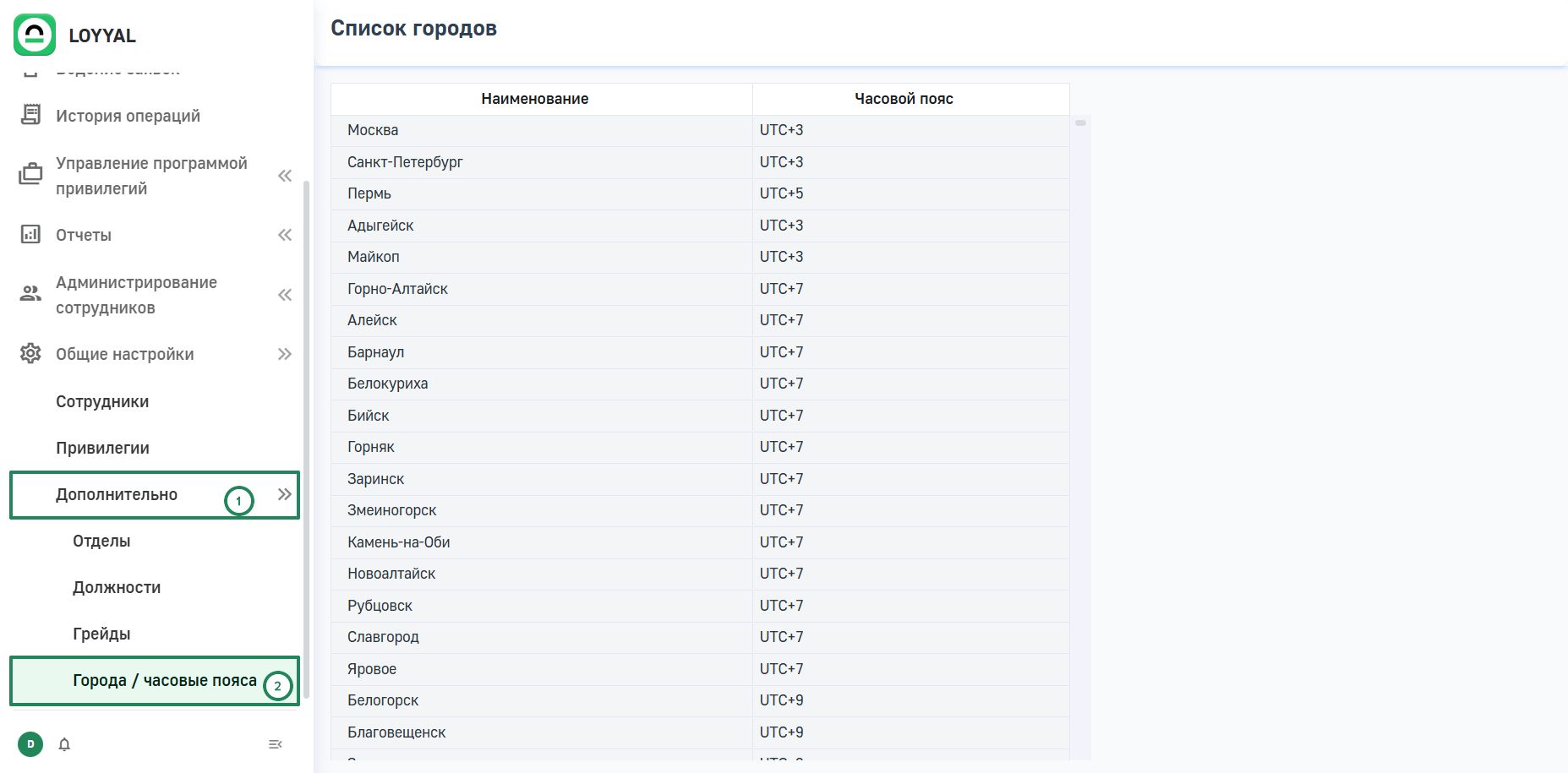Open the Привилегии menu item
1568x773 pixels.
pyautogui.click(x=102, y=448)
